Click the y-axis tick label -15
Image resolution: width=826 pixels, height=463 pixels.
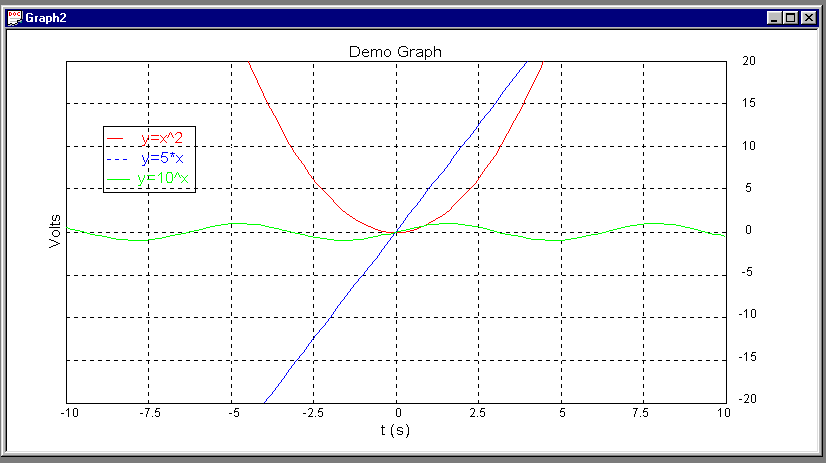748,357
